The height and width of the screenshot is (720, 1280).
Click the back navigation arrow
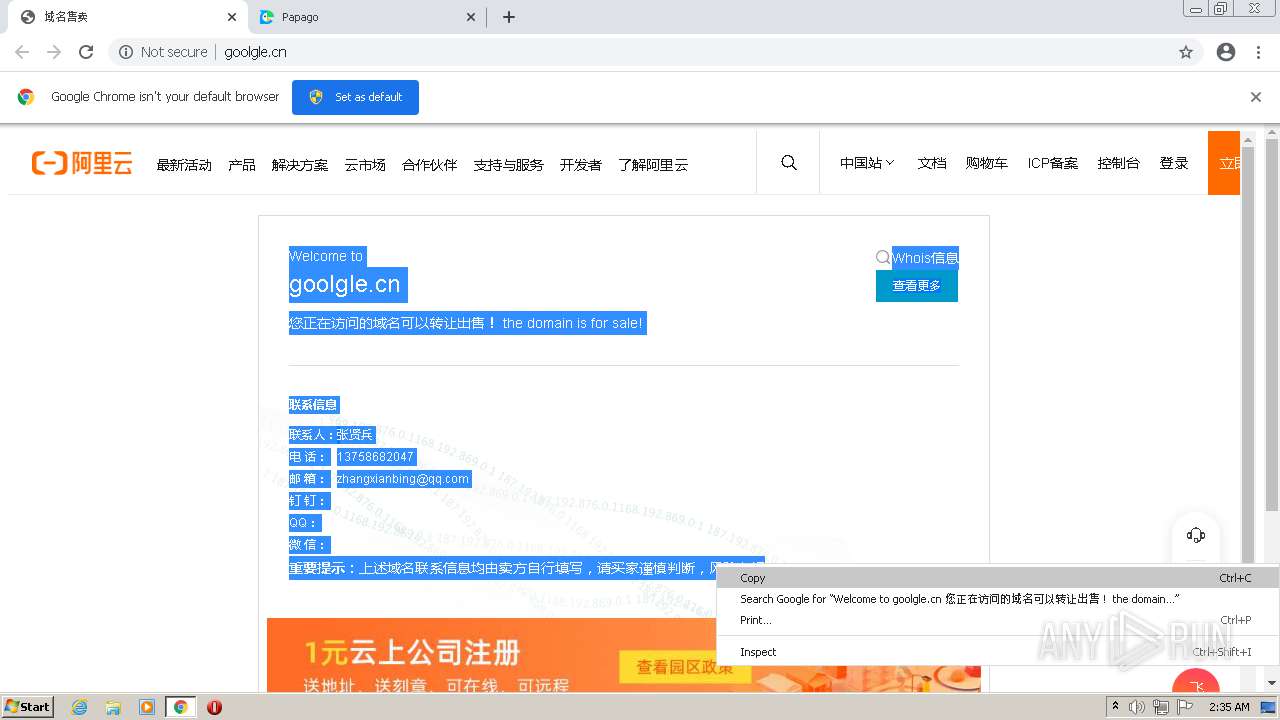pos(22,52)
